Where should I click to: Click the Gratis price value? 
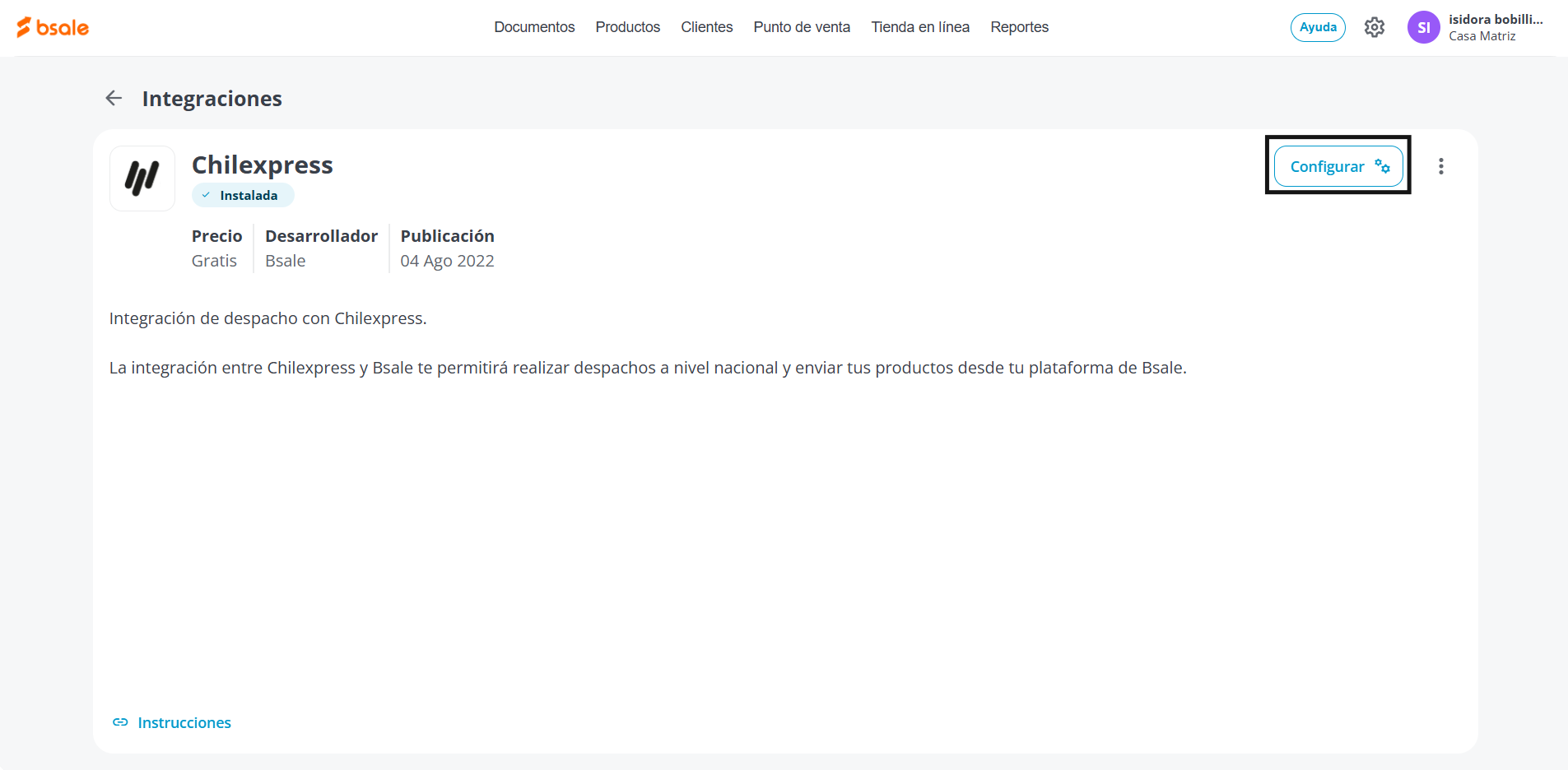pyautogui.click(x=214, y=261)
